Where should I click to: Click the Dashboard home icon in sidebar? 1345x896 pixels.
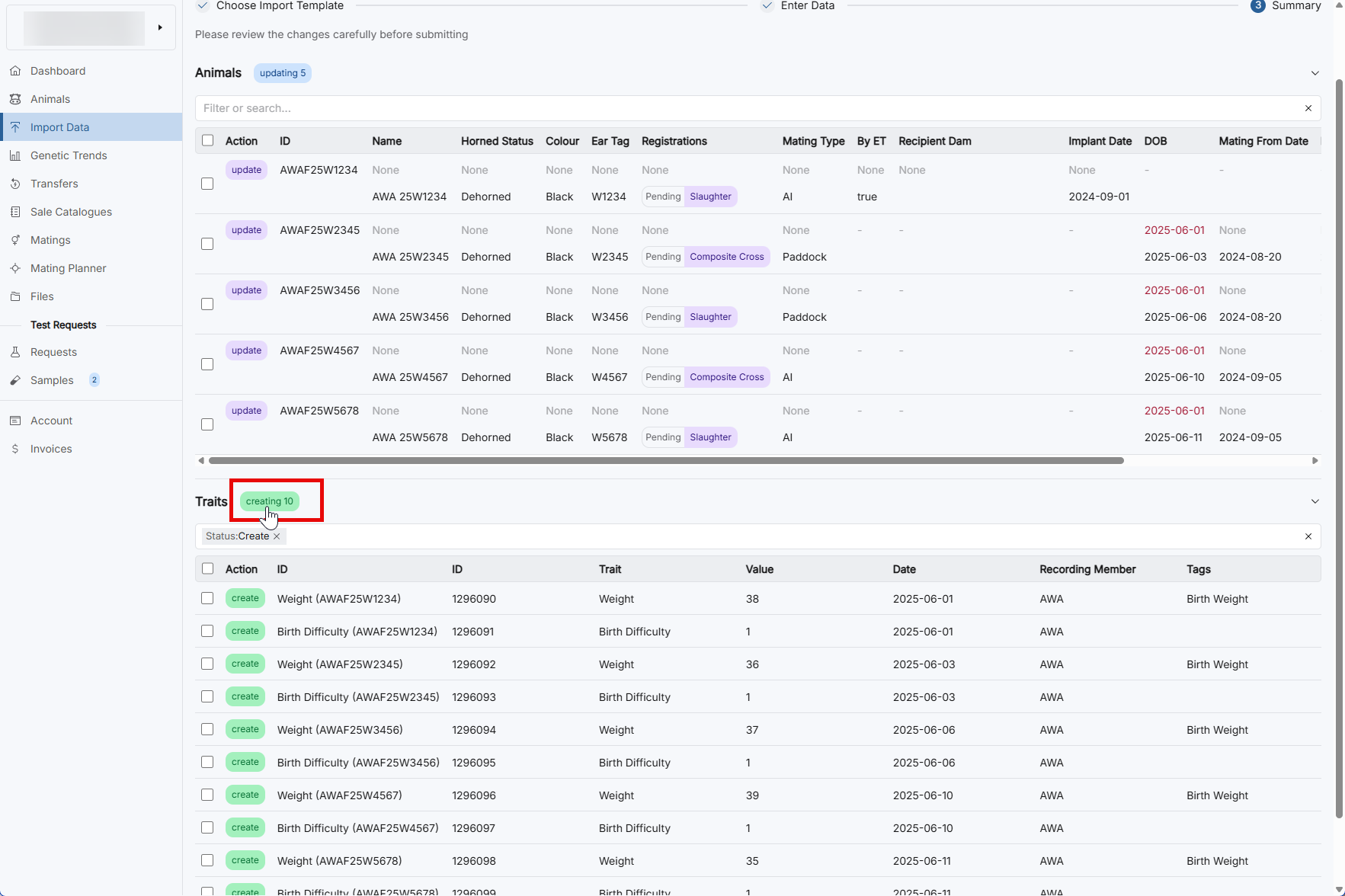coord(15,71)
